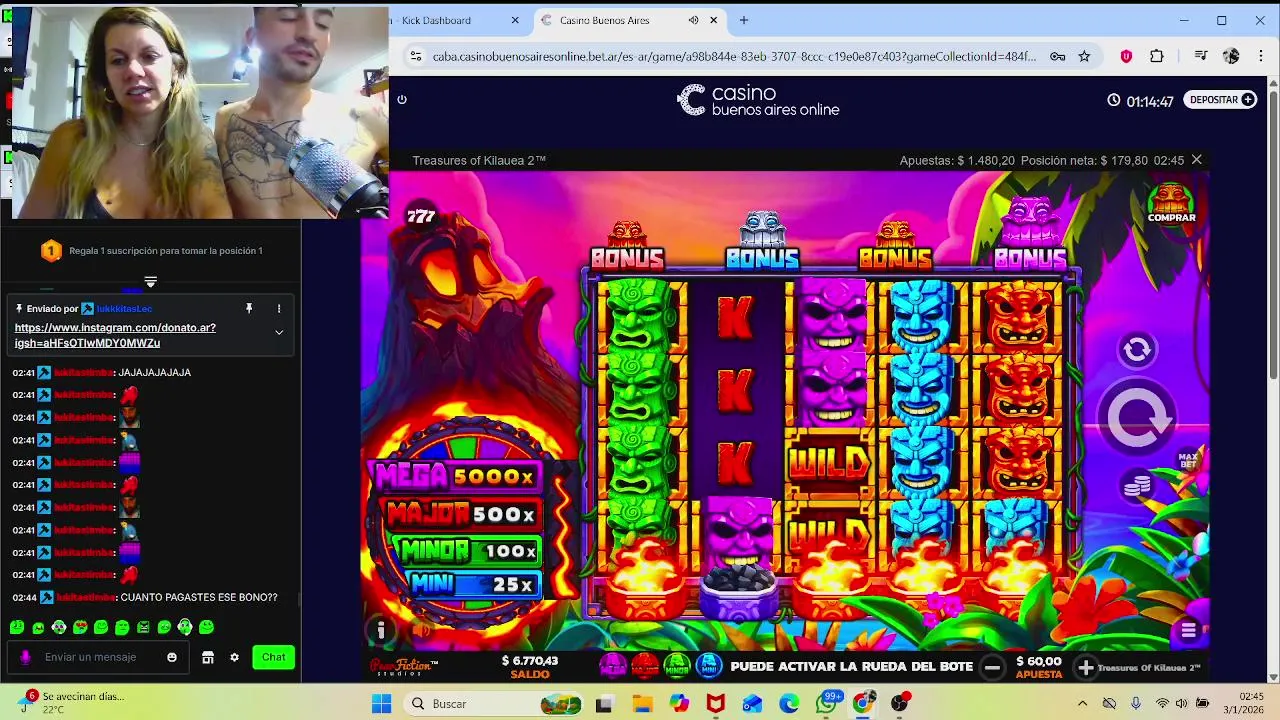
Task: Close the Kick Dashboard tab
Action: click(515, 20)
